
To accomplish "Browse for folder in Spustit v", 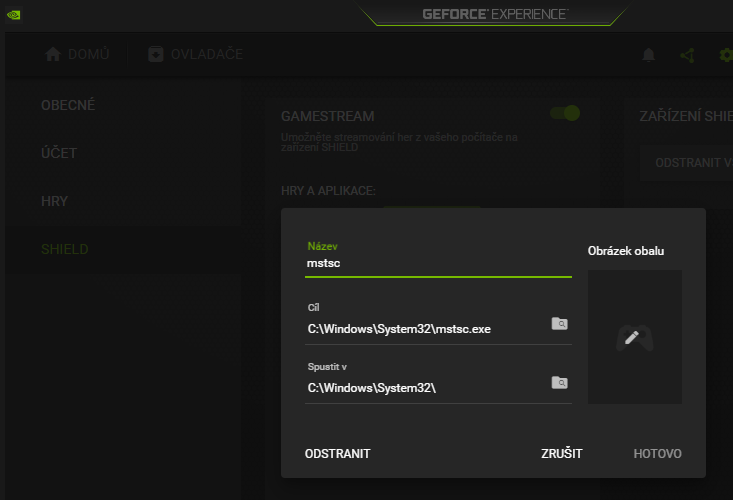I will pos(560,383).
